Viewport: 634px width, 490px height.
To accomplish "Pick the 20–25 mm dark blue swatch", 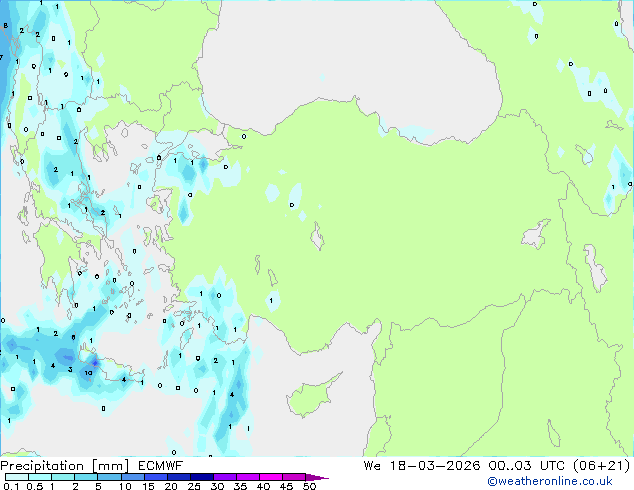I will (x=179, y=477).
